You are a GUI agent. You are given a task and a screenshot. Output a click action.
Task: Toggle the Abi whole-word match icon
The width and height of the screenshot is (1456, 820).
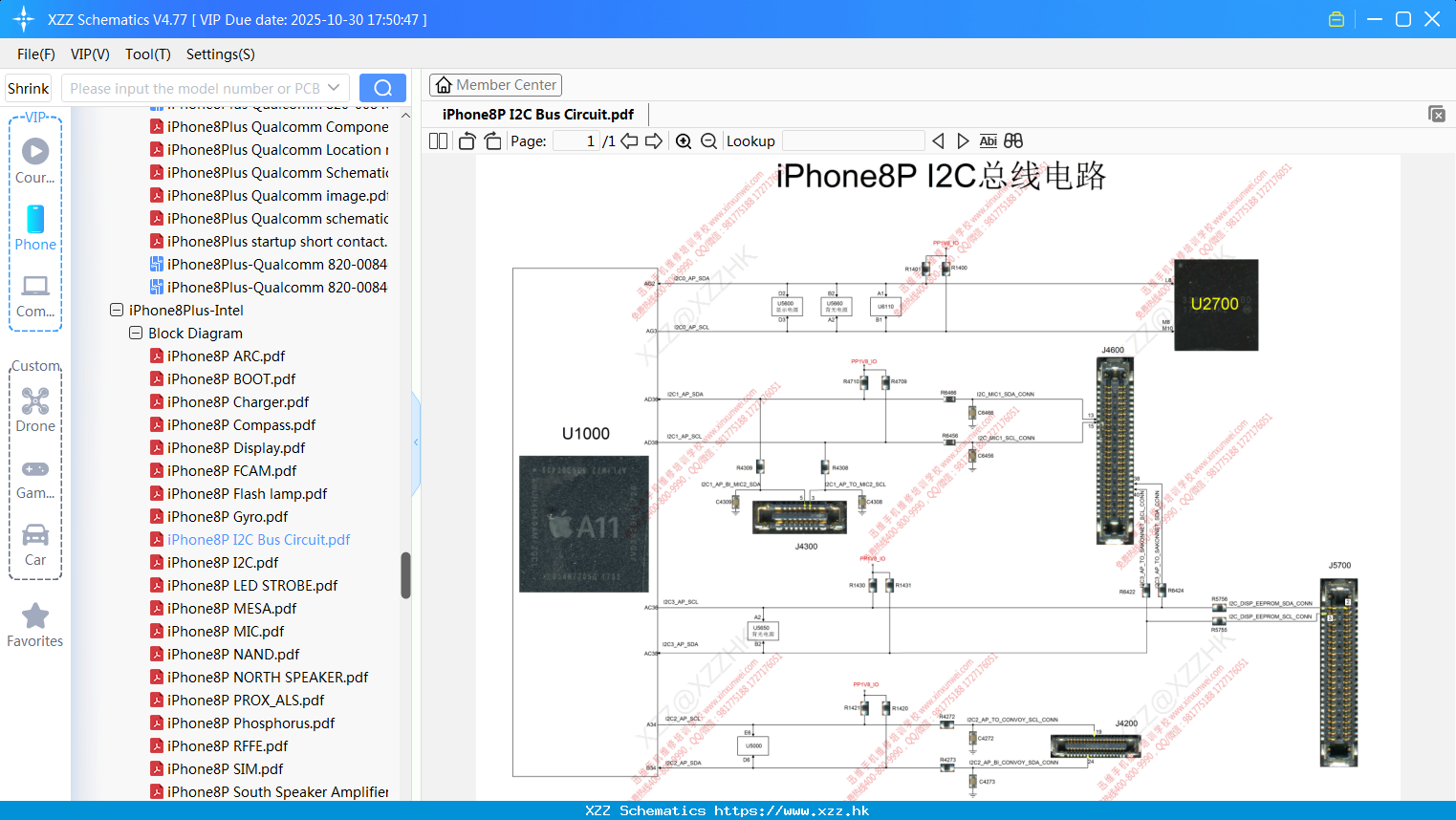click(x=989, y=140)
